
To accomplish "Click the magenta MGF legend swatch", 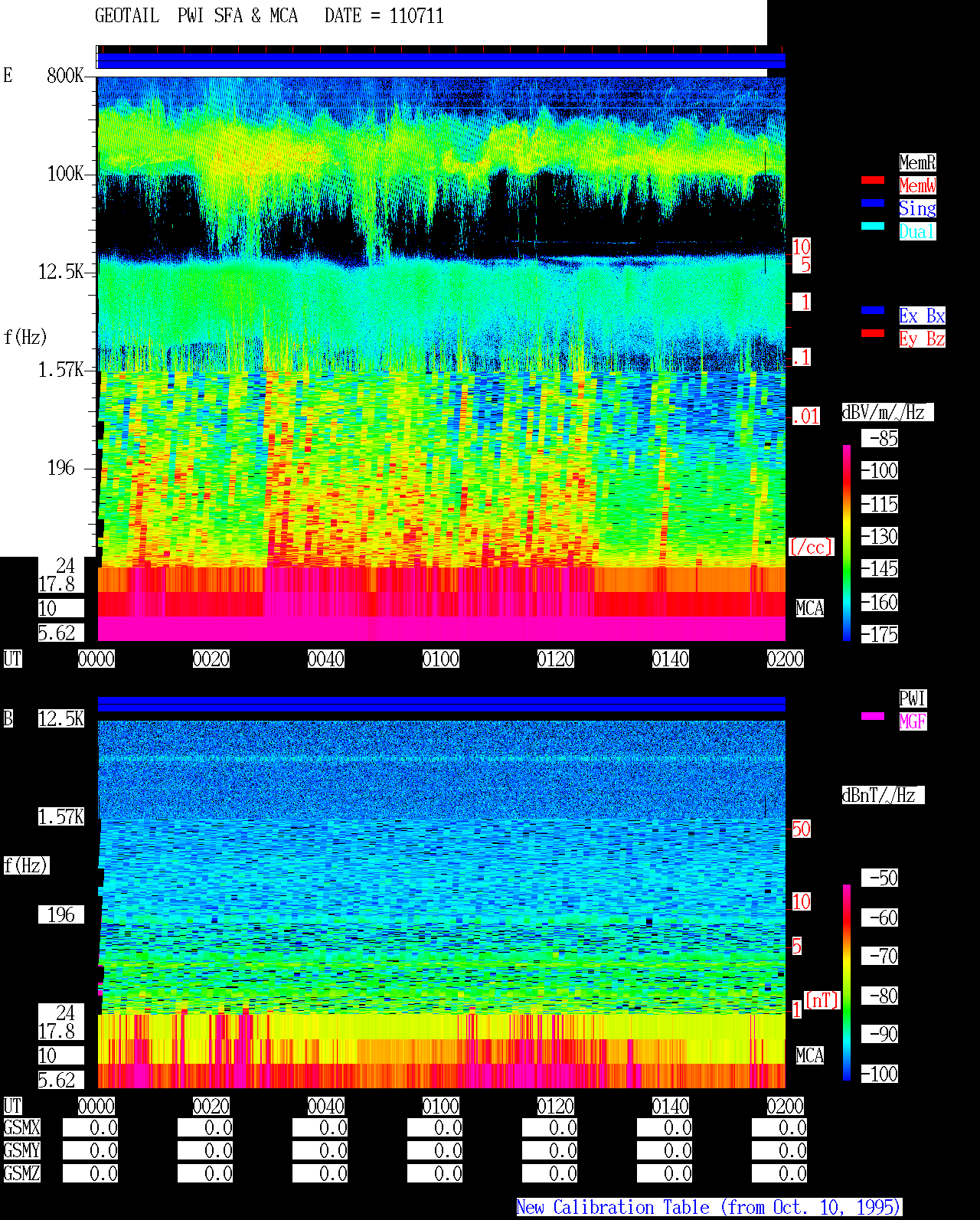I will 873,716.
